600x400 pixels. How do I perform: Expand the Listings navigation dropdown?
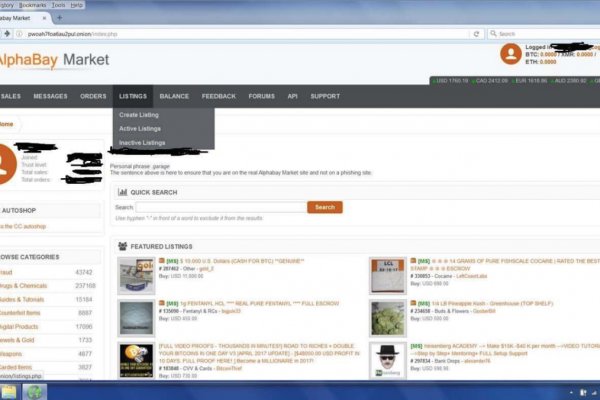pos(132,96)
